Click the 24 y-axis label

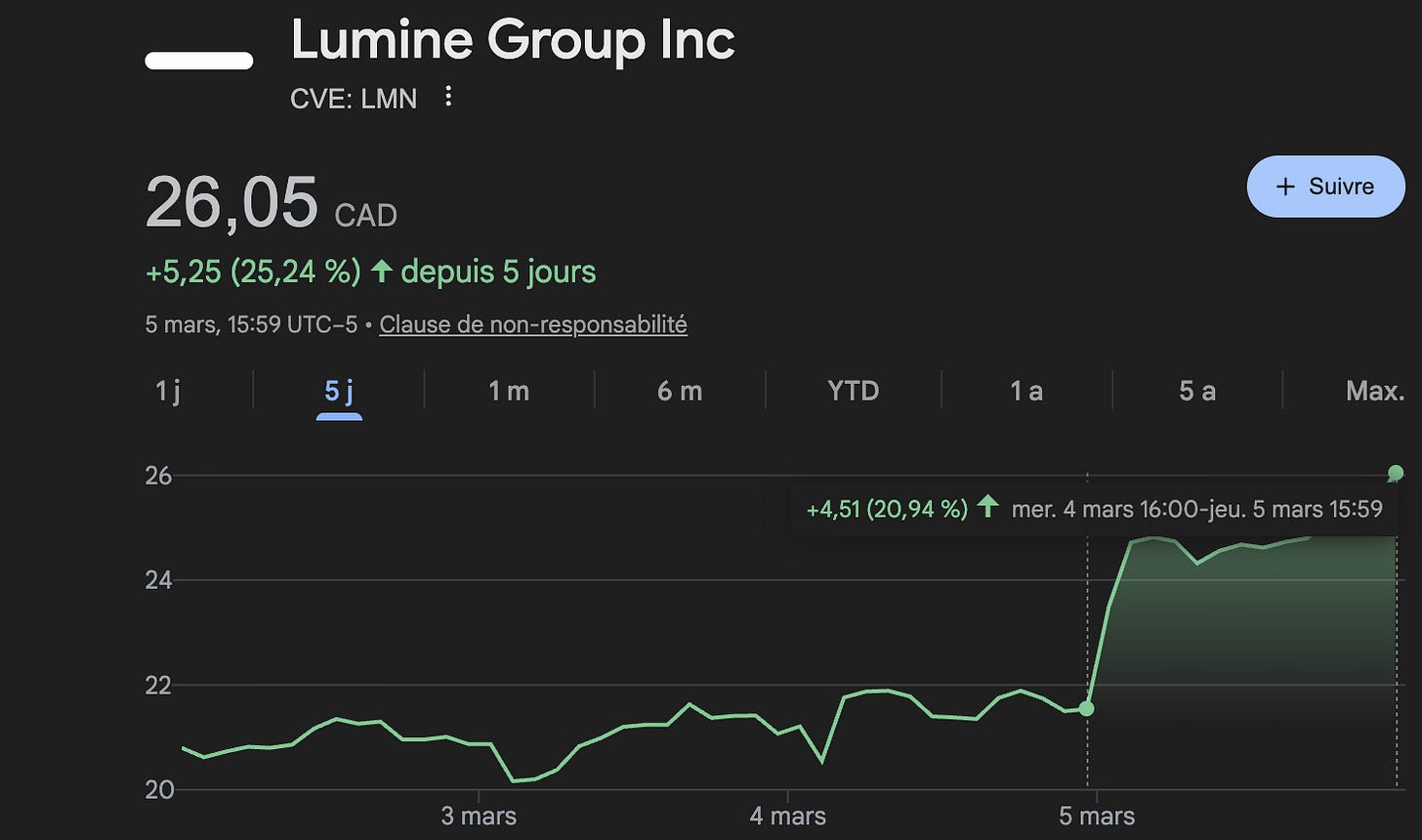pyautogui.click(x=158, y=580)
